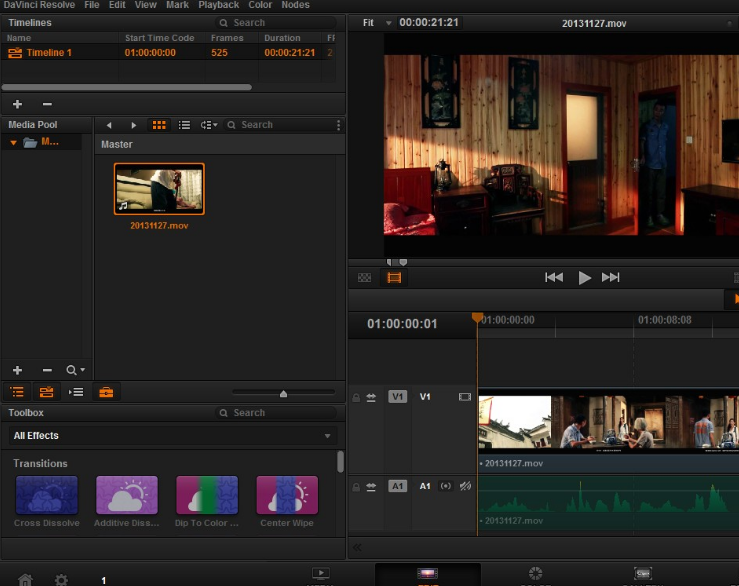739x586 pixels.
Task: Click the timeline timecode 01:00:00:01
Action: pyautogui.click(x=402, y=324)
